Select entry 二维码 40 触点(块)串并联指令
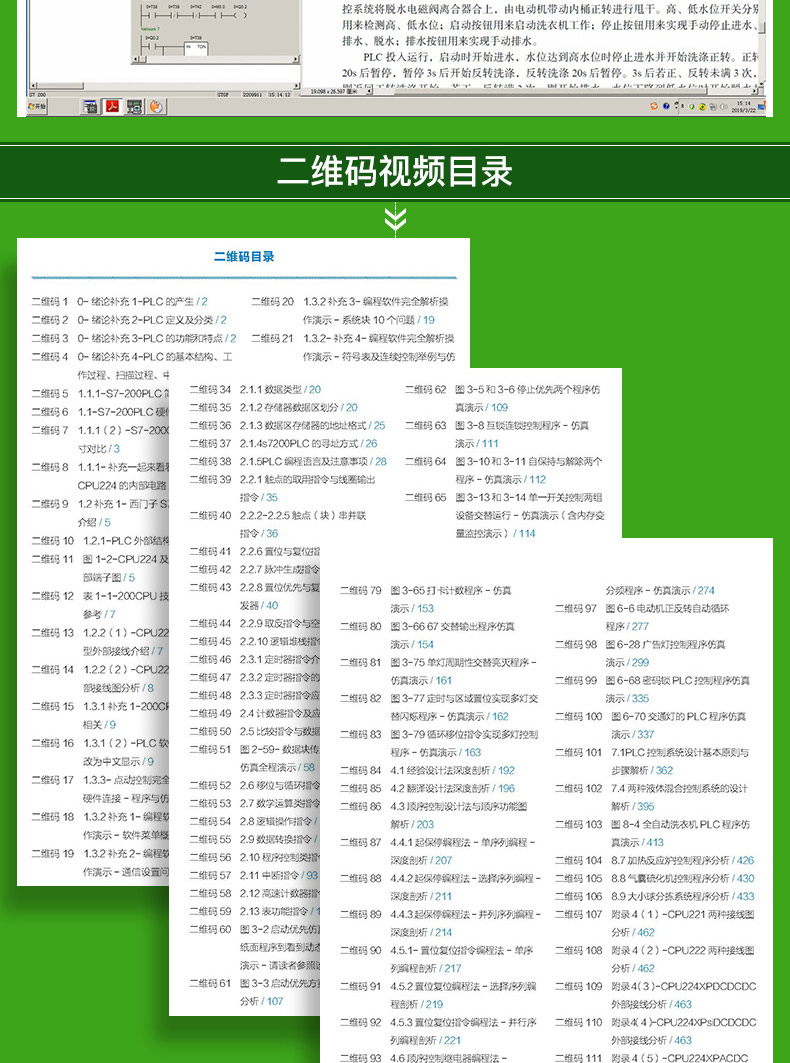 [278, 525]
